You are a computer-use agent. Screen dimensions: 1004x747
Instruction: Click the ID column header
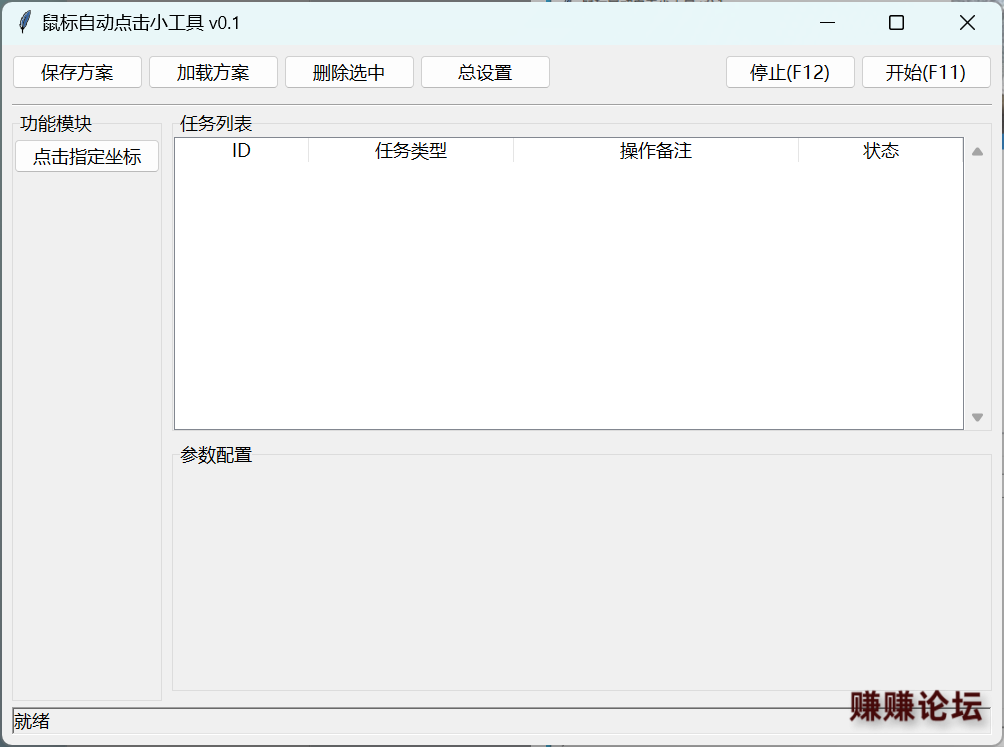coord(241,151)
